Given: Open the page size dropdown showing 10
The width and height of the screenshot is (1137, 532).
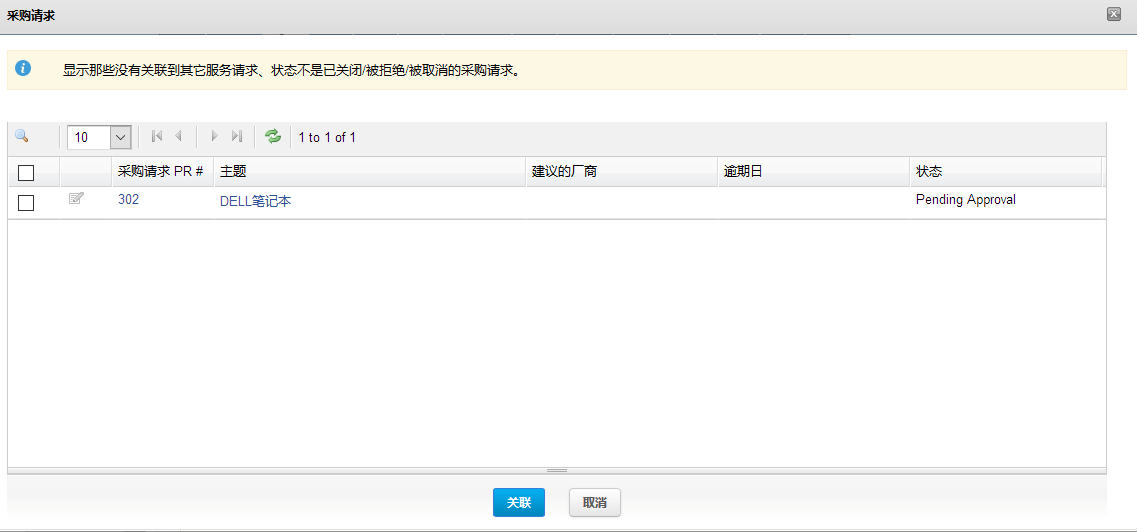Looking at the screenshot, I should click(x=120, y=137).
